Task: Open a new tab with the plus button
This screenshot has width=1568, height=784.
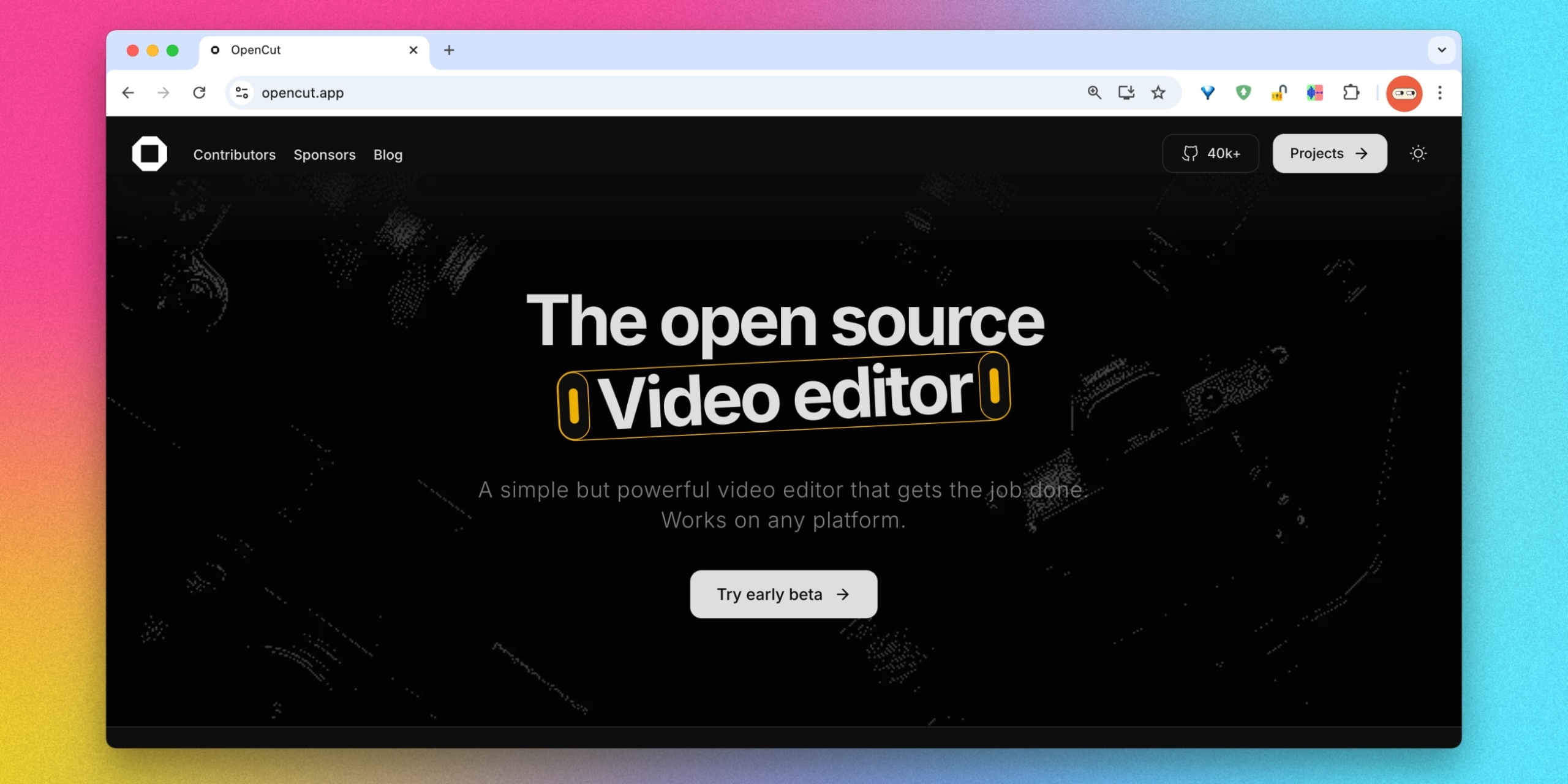Action: tap(449, 50)
